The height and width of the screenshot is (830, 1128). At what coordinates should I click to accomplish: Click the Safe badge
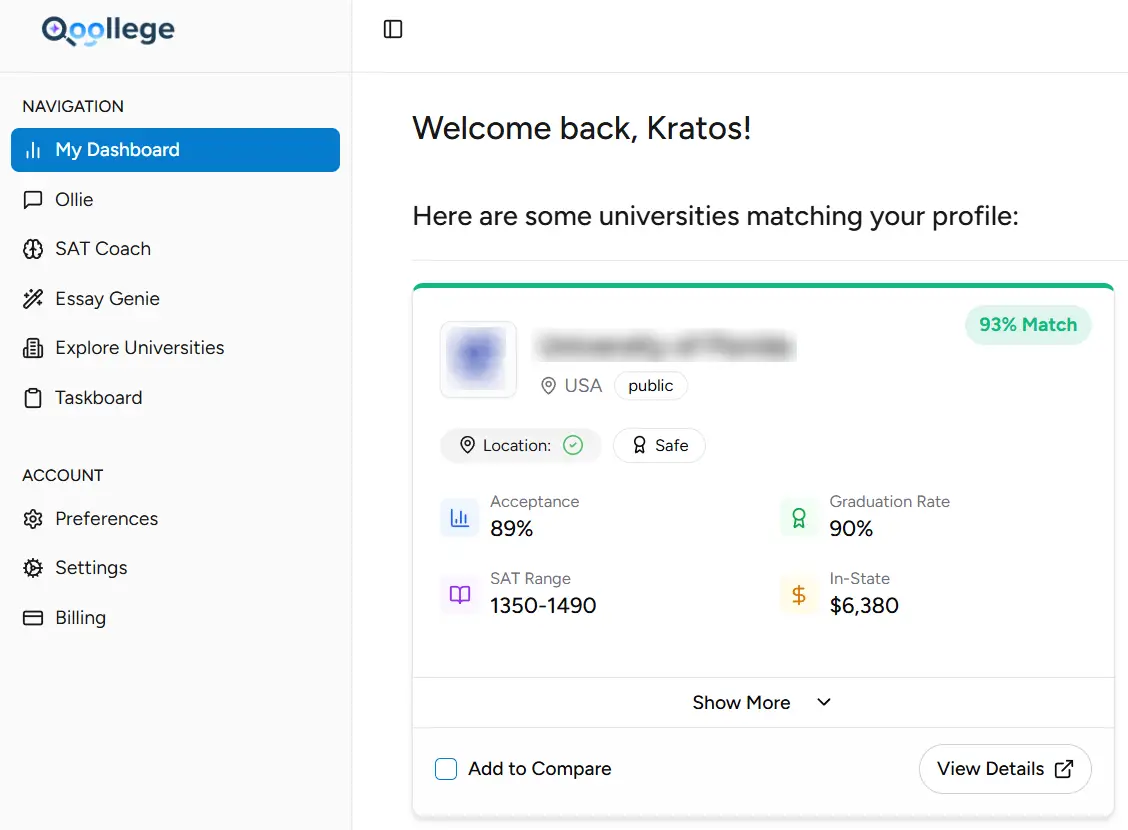coord(659,446)
